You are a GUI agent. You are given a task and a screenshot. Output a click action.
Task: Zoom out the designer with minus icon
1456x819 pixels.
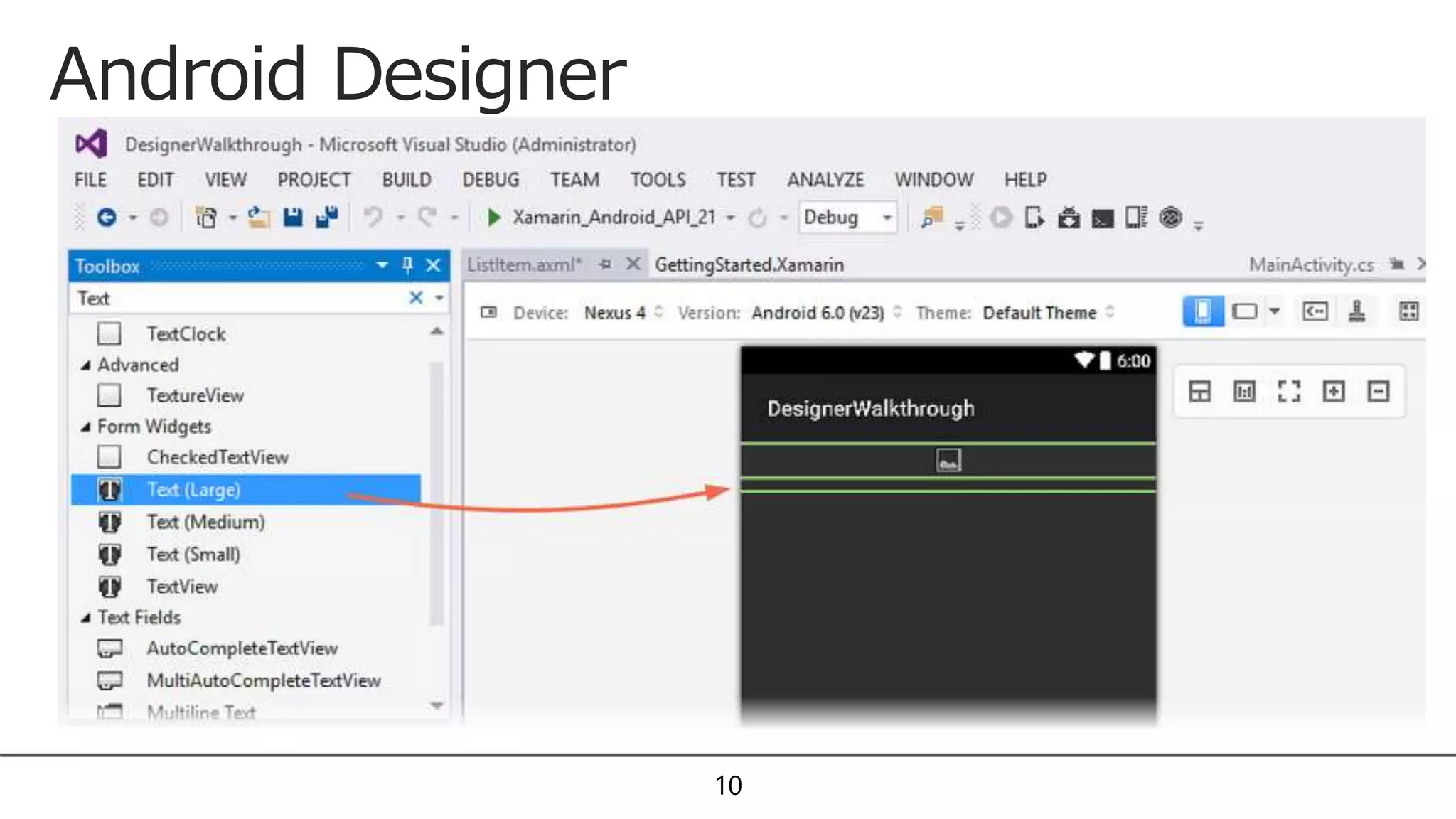1379,391
